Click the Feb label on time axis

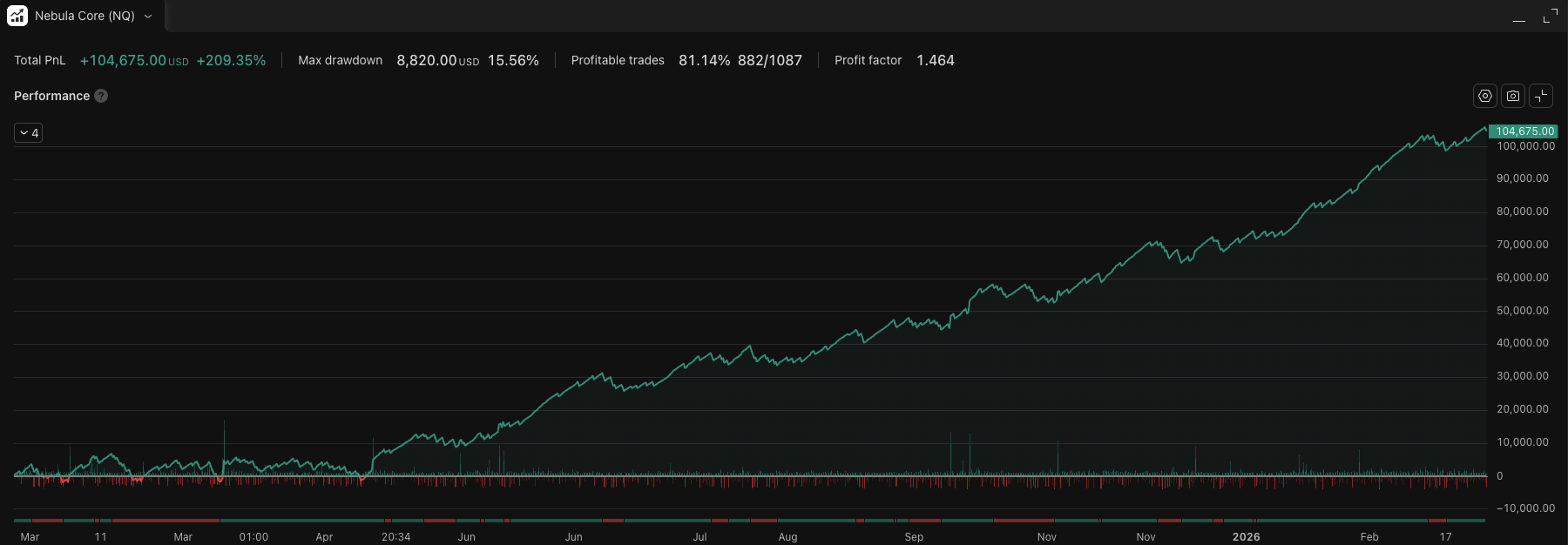[1369, 537]
